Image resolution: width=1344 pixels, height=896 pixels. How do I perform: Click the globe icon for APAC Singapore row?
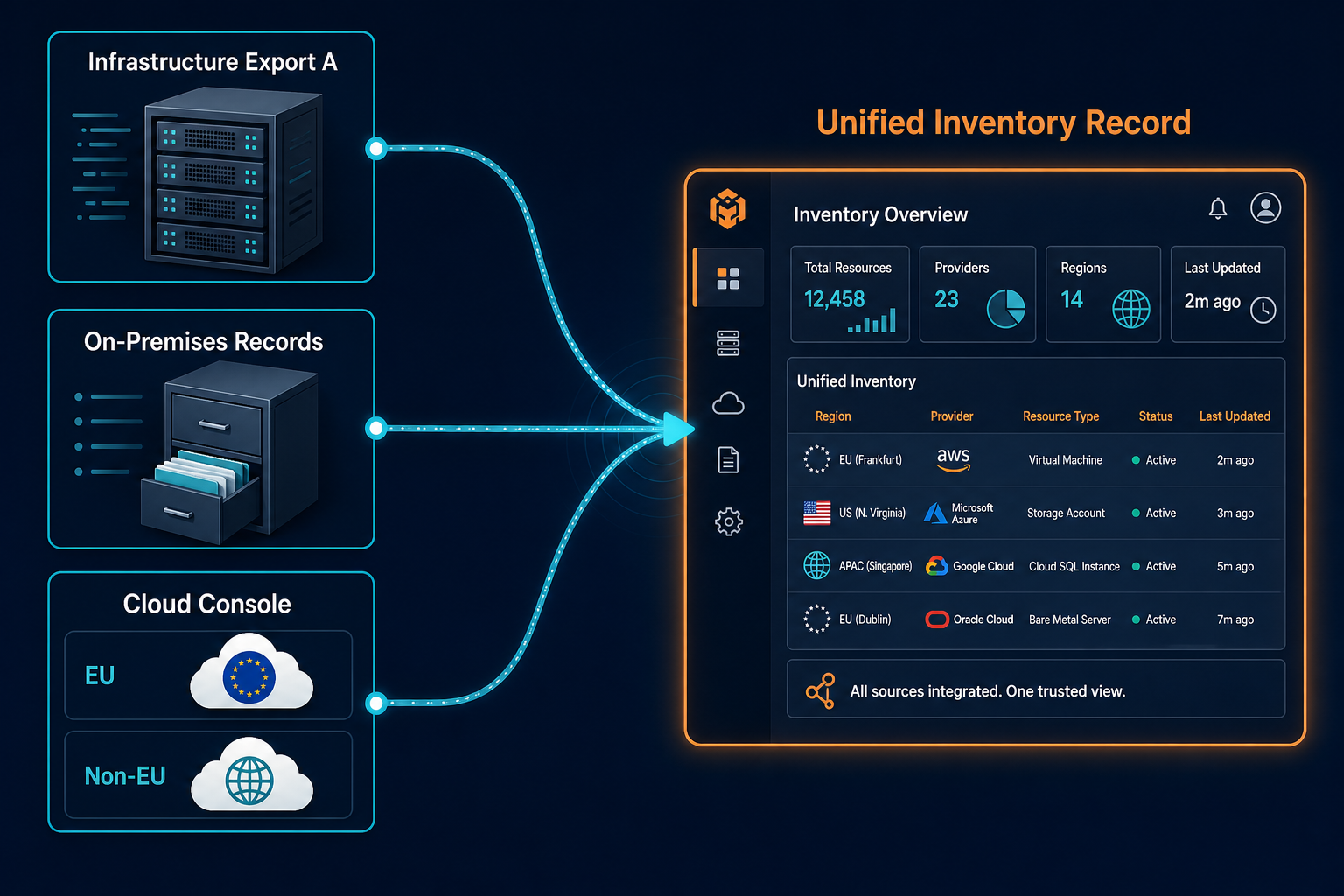[x=816, y=565]
